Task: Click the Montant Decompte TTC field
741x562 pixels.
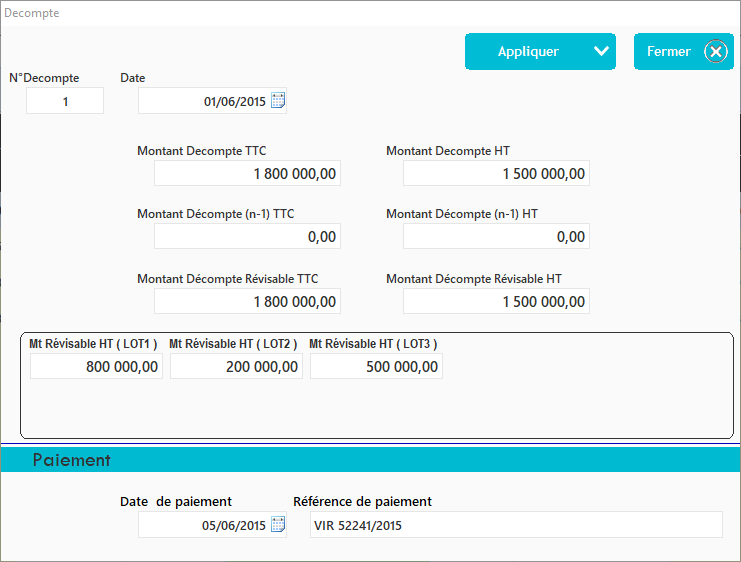Action: pos(247,174)
